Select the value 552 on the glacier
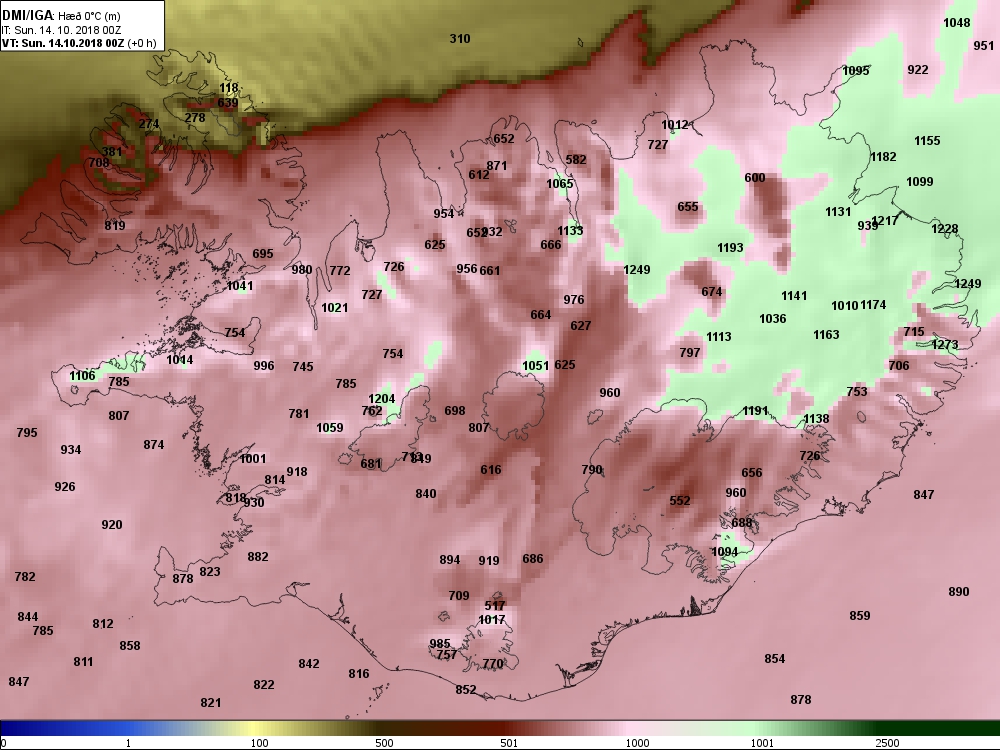 [680, 501]
